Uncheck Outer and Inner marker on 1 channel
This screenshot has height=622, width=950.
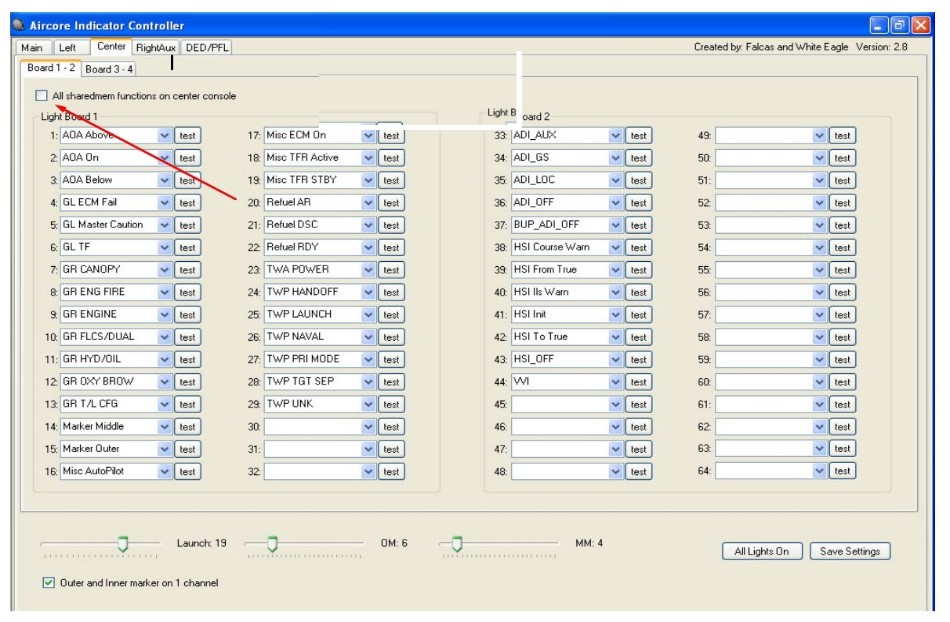[x=48, y=583]
